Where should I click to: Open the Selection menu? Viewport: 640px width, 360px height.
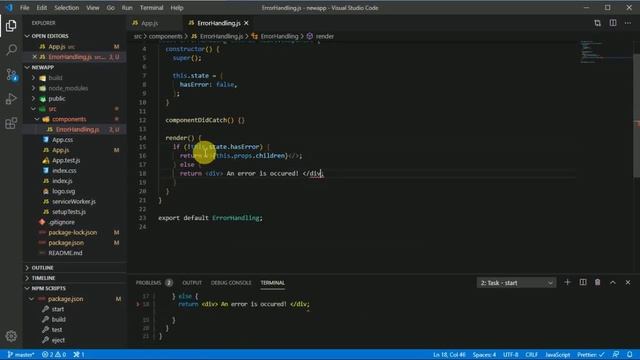[67, 8]
